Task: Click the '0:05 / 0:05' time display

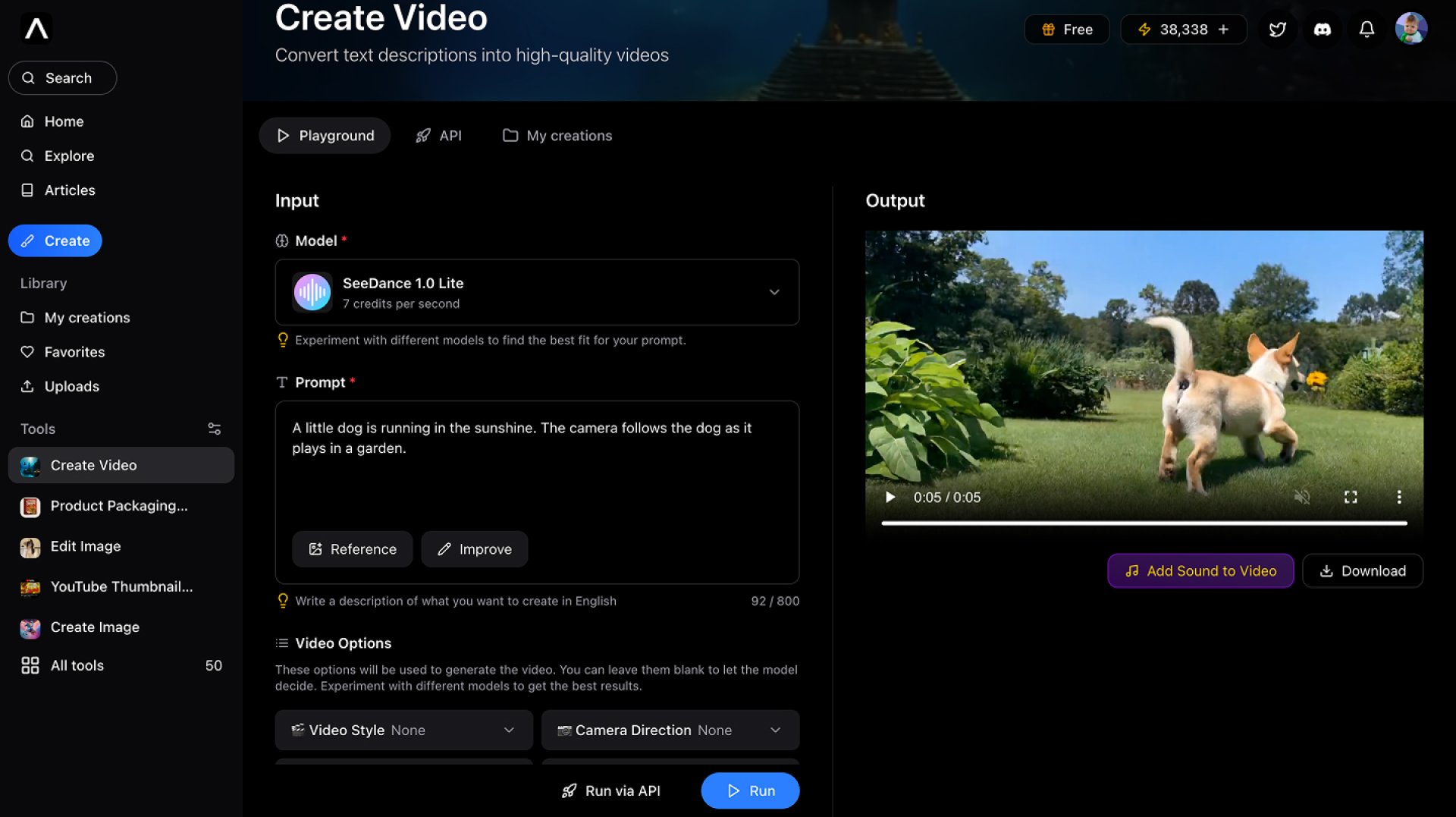Action: point(947,497)
